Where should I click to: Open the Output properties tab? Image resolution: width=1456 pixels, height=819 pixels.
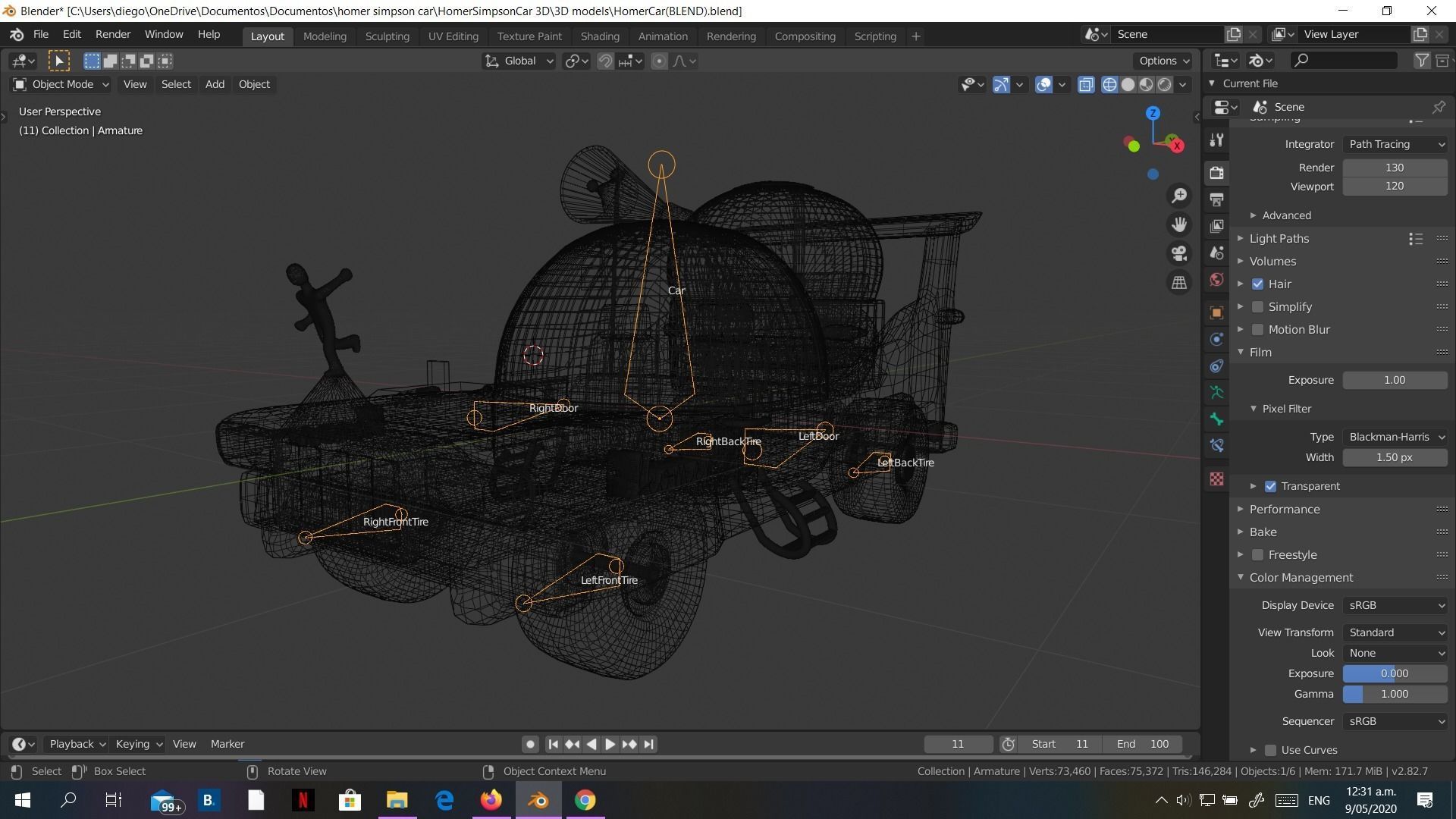pyautogui.click(x=1216, y=199)
